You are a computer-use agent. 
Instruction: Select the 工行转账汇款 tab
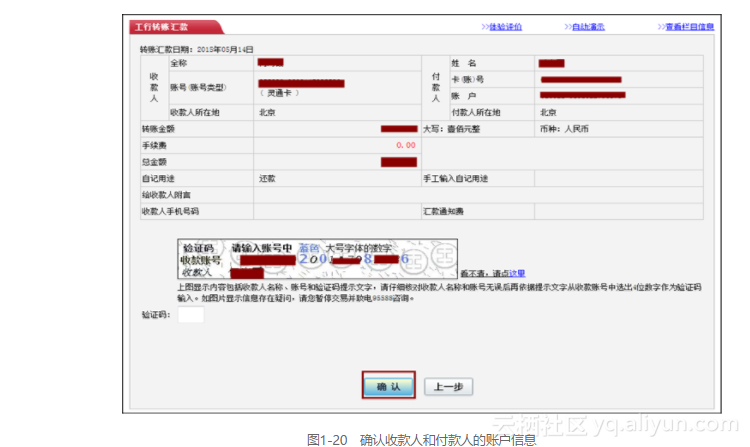pyautogui.click(x=175, y=27)
